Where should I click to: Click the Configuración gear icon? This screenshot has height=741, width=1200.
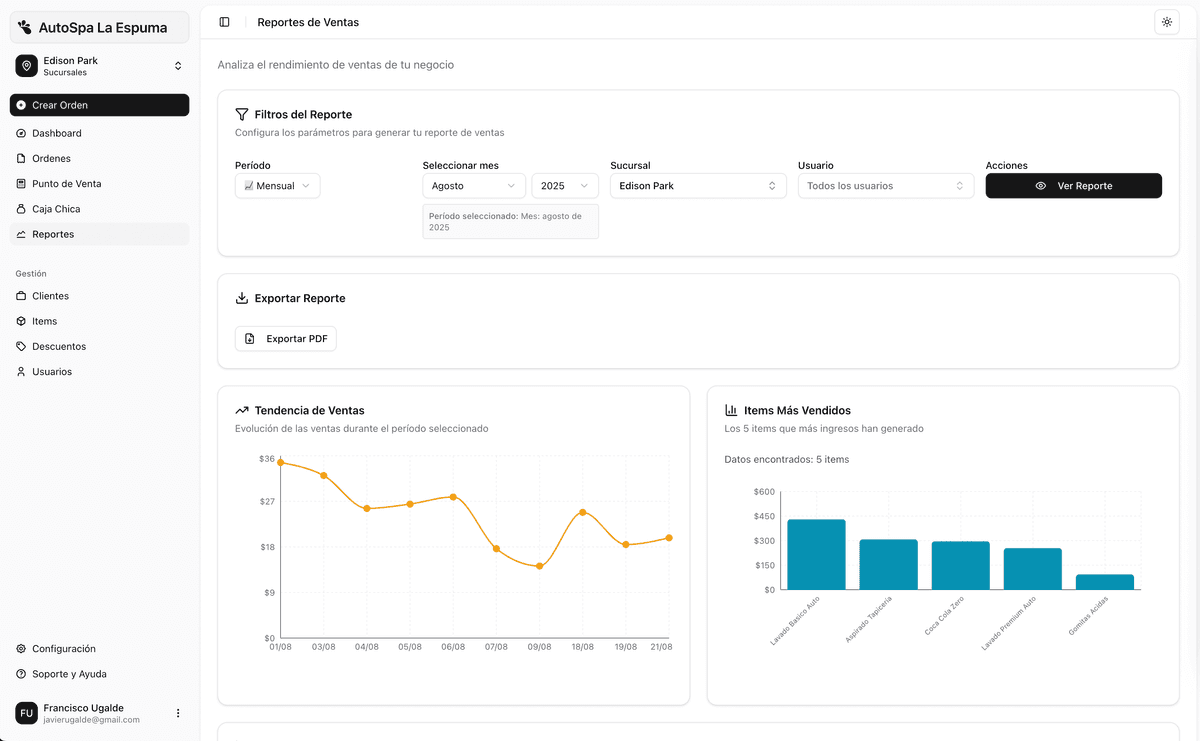tap(21, 649)
